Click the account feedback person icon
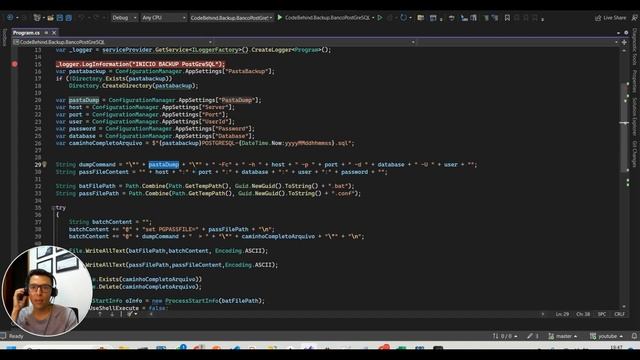 coord(634,18)
